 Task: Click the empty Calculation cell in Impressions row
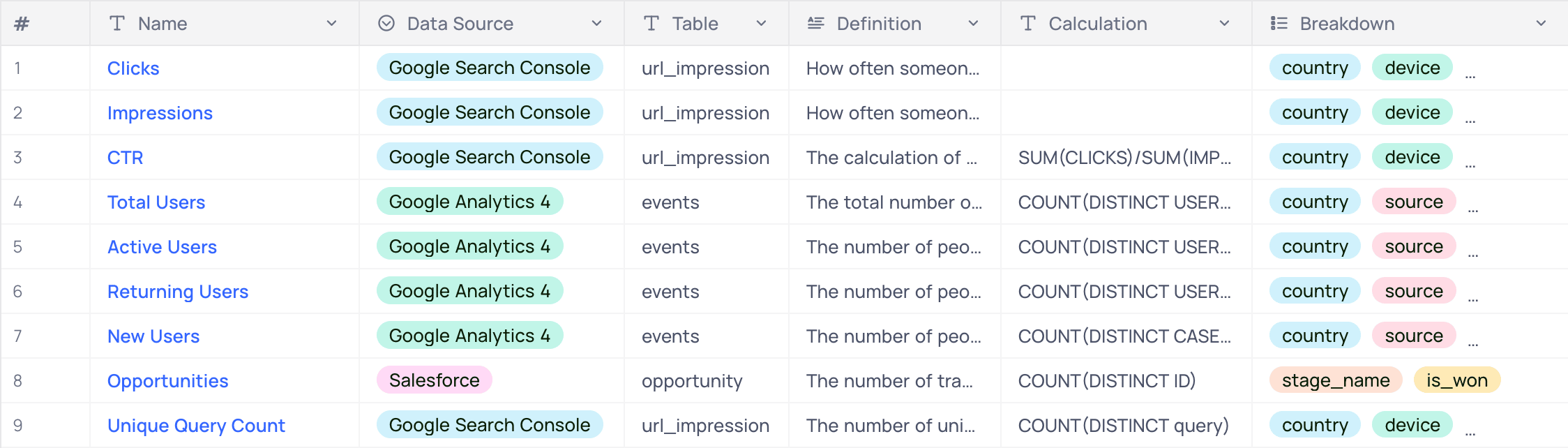pos(1126,113)
